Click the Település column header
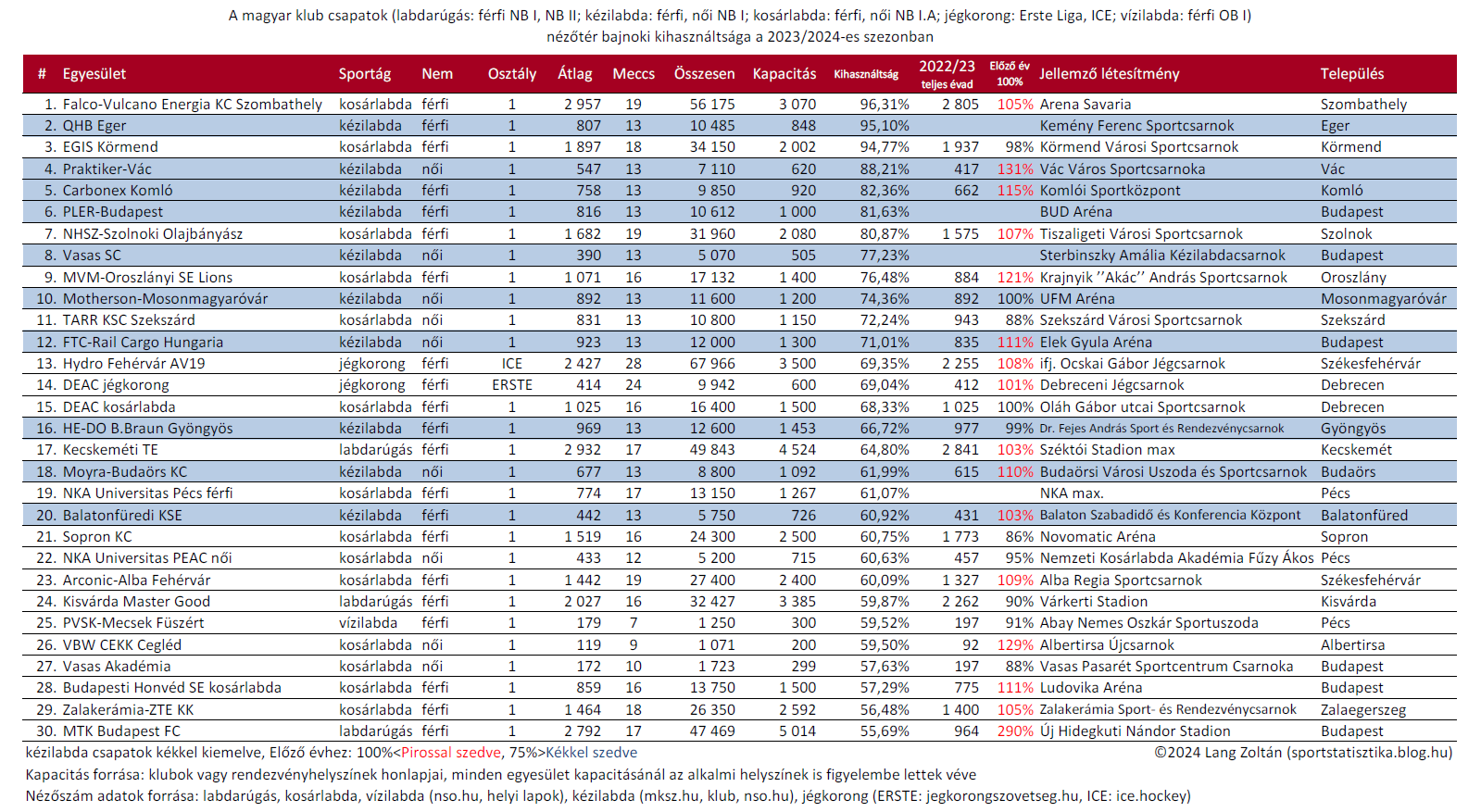Screen dimensions: 1481x812 tap(1352, 74)
